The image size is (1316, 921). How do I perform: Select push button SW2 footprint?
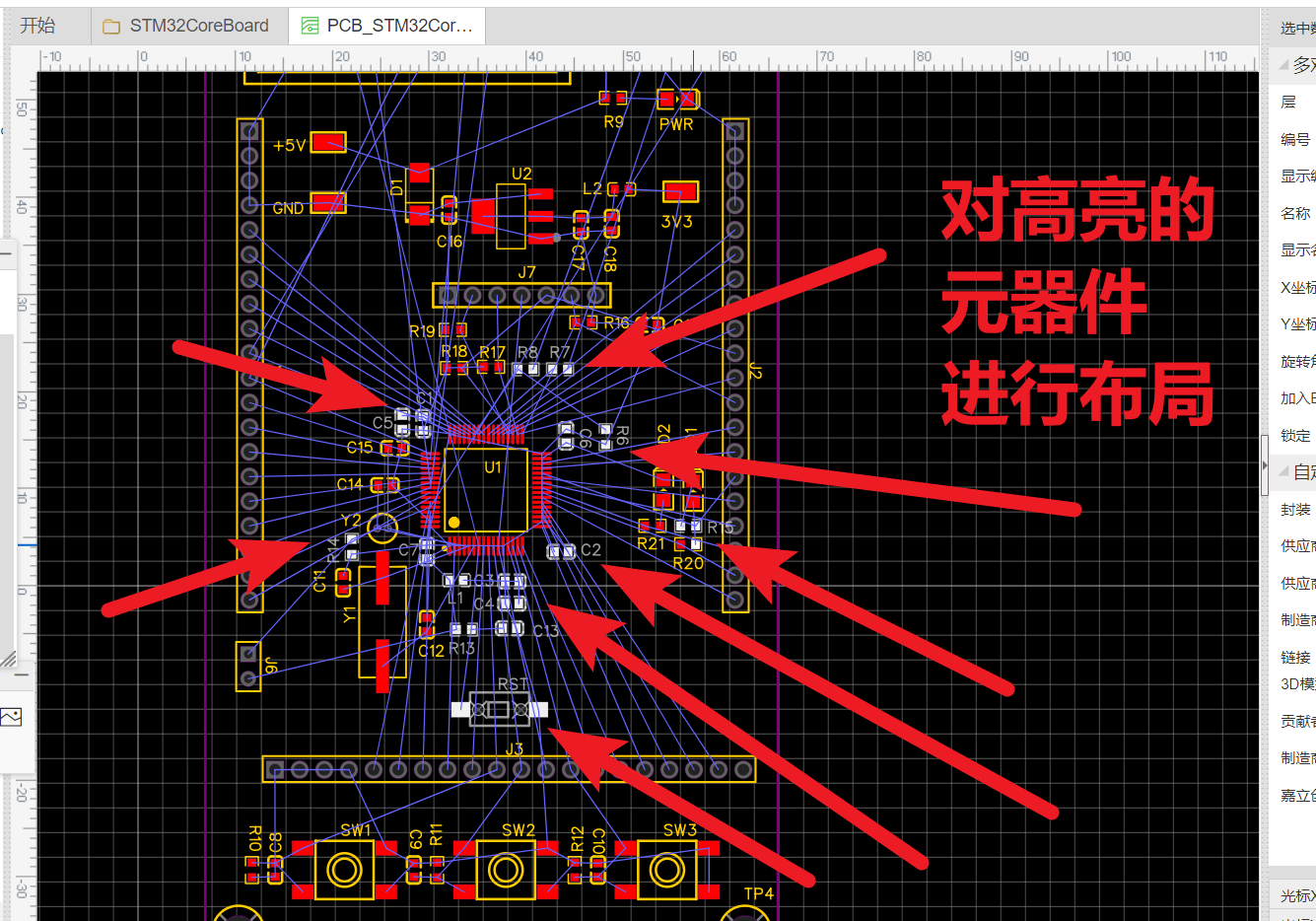pos(506,870)
